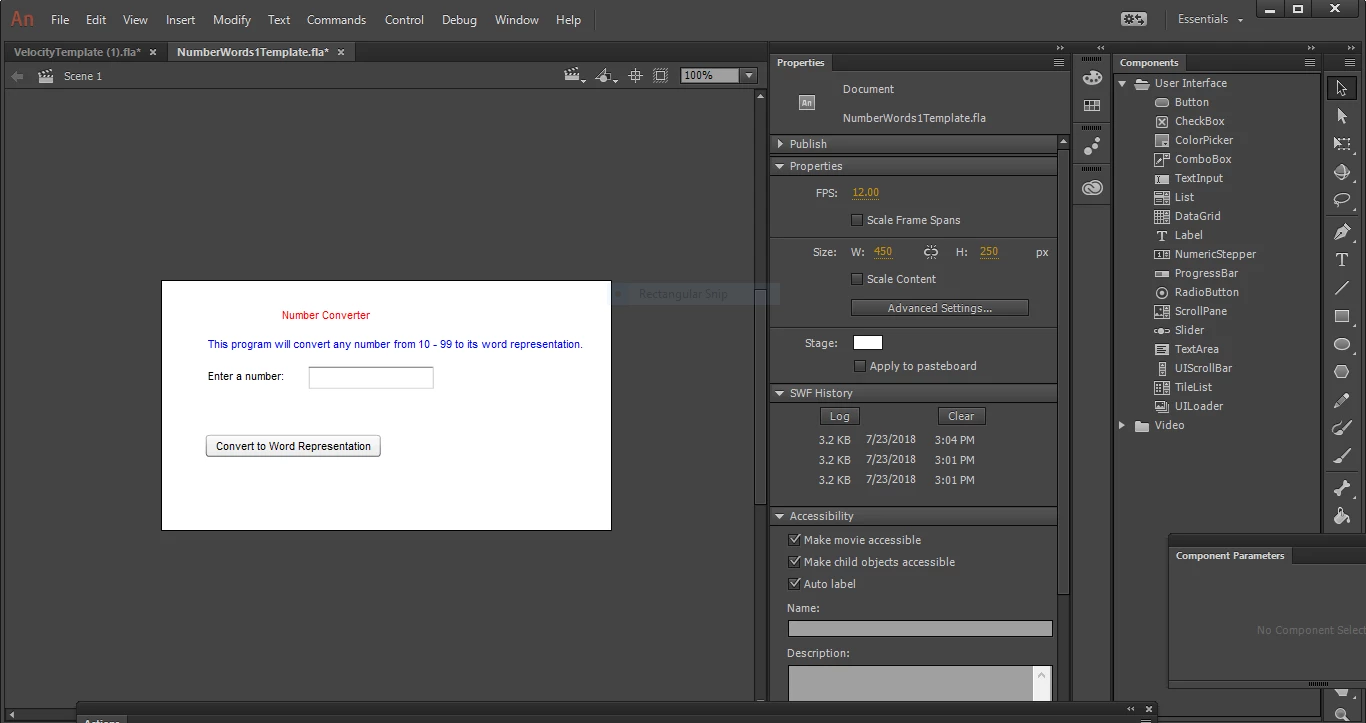The width and height of the screenshot is (1366, 723).
Task: Select the Pencil tool
Action: (x=1342, y=400)
